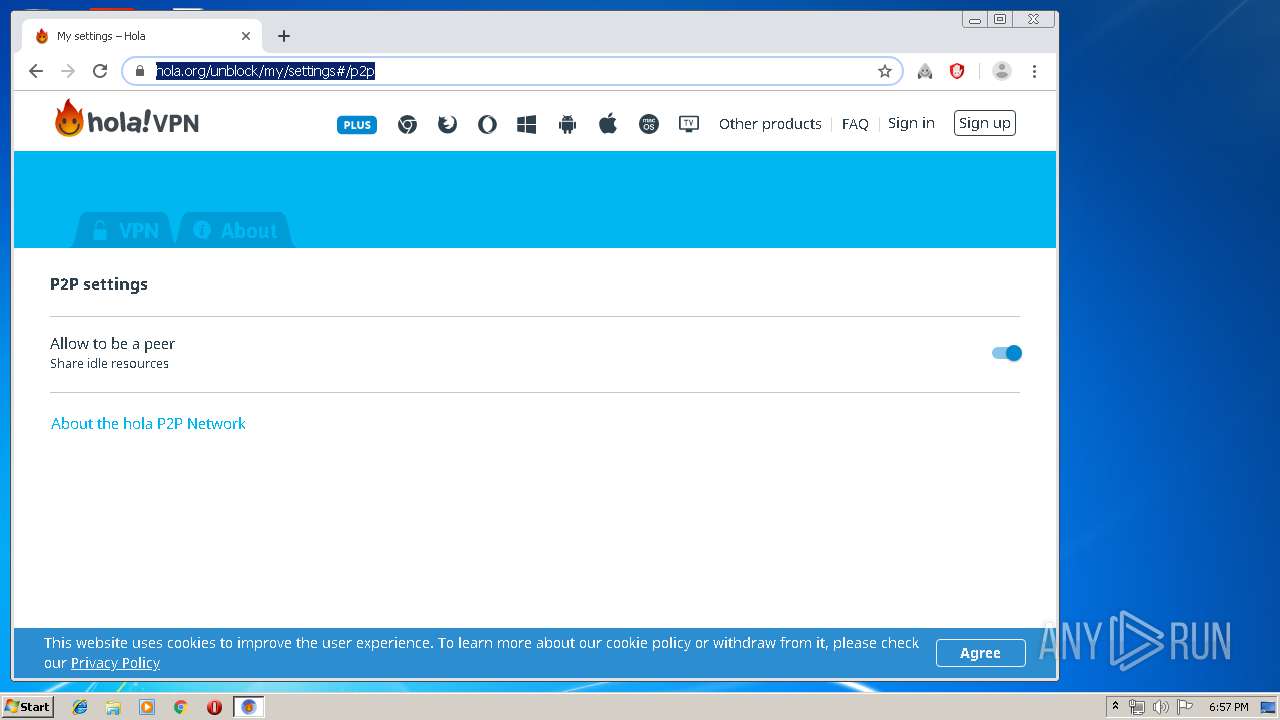The image size is (1280, 720).
Task: Open Chrome from the taskbar
Action: click(x=180, y=707)
